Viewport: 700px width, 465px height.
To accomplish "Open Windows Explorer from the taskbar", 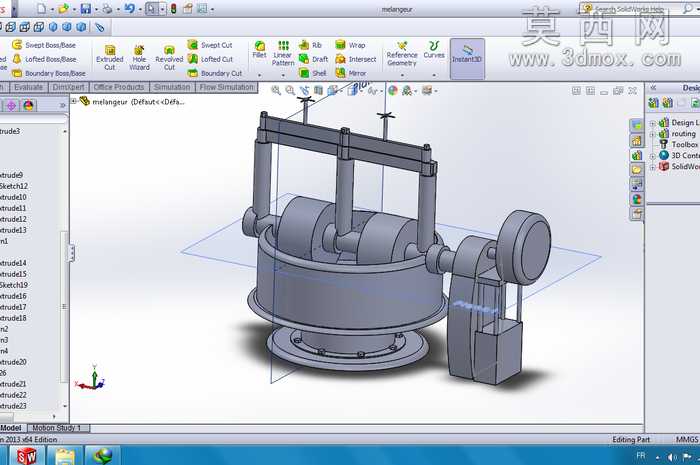I will (x=65, y=455).
